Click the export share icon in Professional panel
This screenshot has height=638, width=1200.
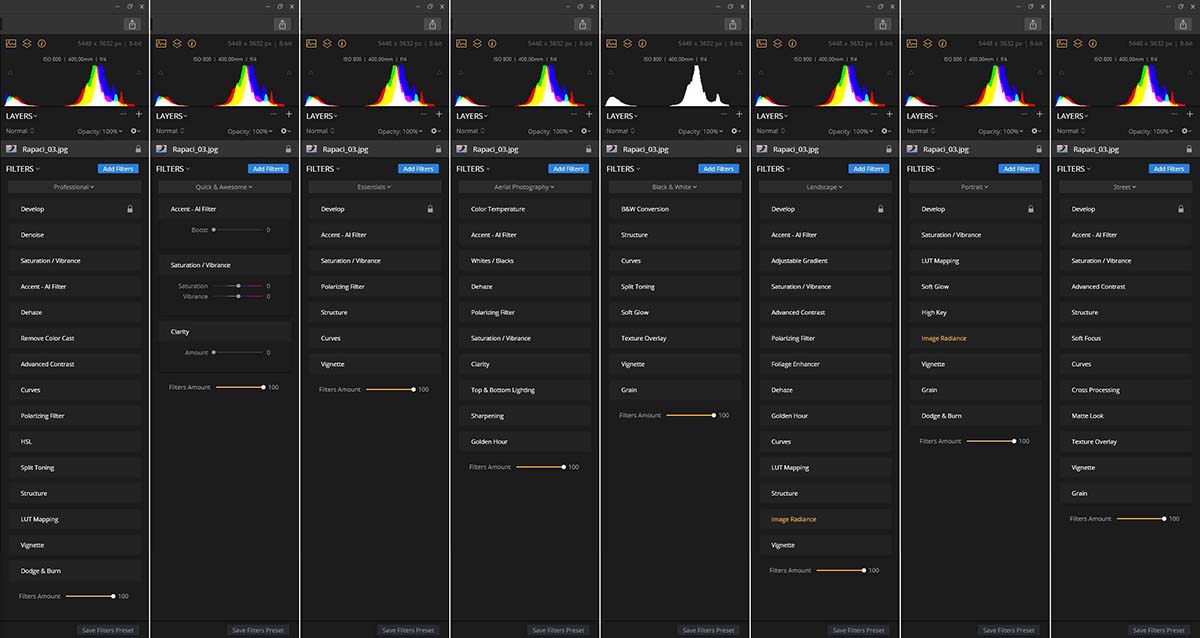coord(132,24)
